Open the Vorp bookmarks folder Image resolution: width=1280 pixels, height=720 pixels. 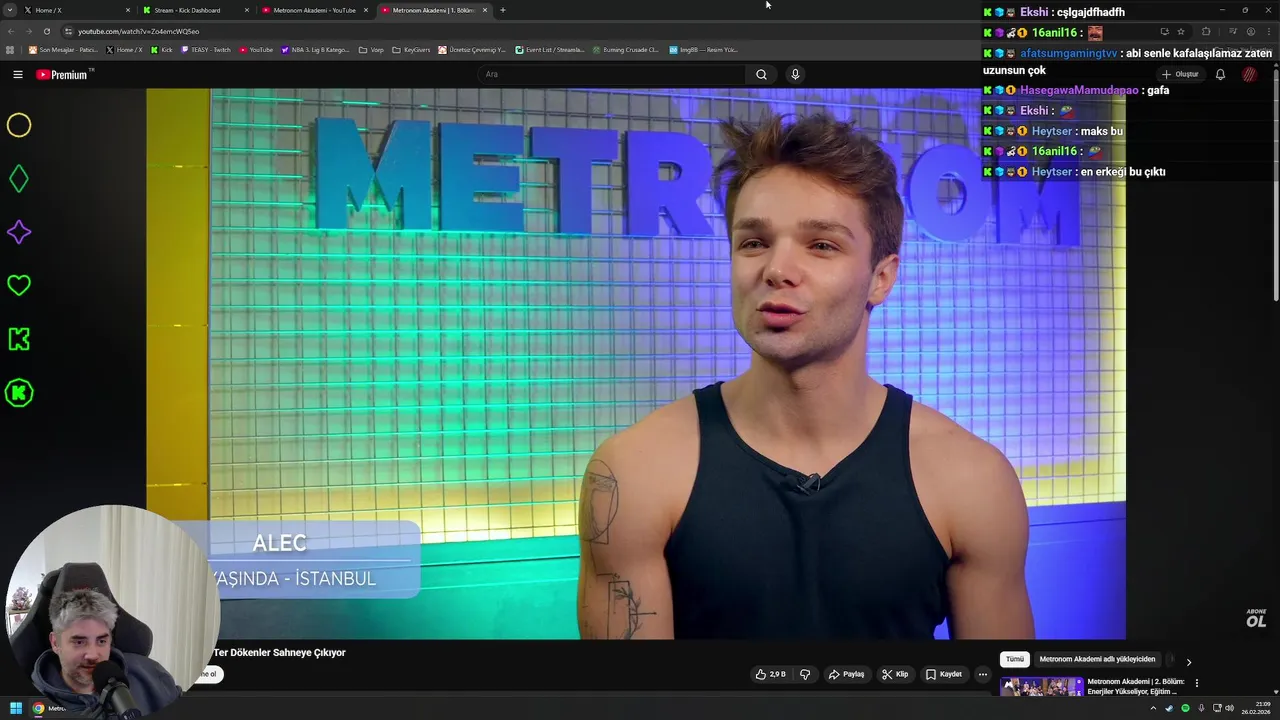pos(371,49)
